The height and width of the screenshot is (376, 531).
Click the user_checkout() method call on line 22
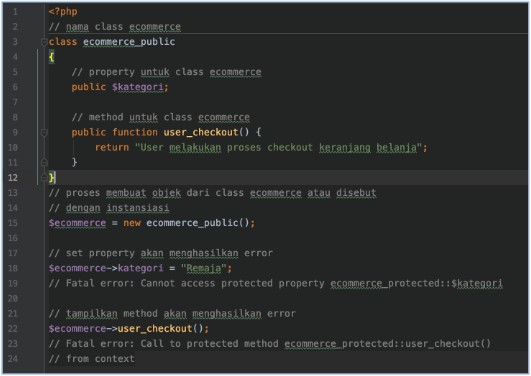(161, 329)
